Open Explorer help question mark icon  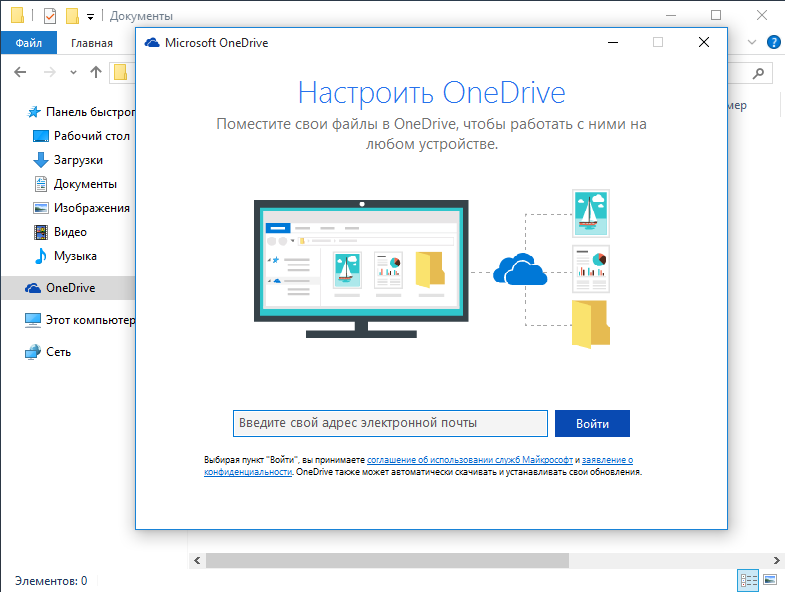(773, 42)
